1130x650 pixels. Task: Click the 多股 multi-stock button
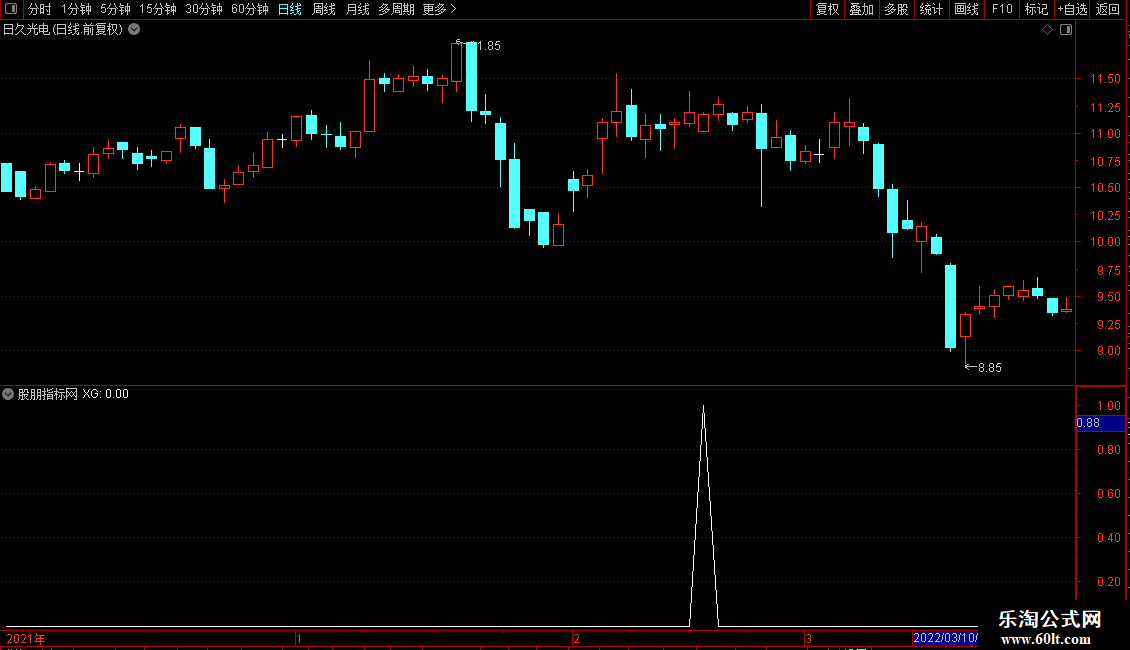(896, 9)
